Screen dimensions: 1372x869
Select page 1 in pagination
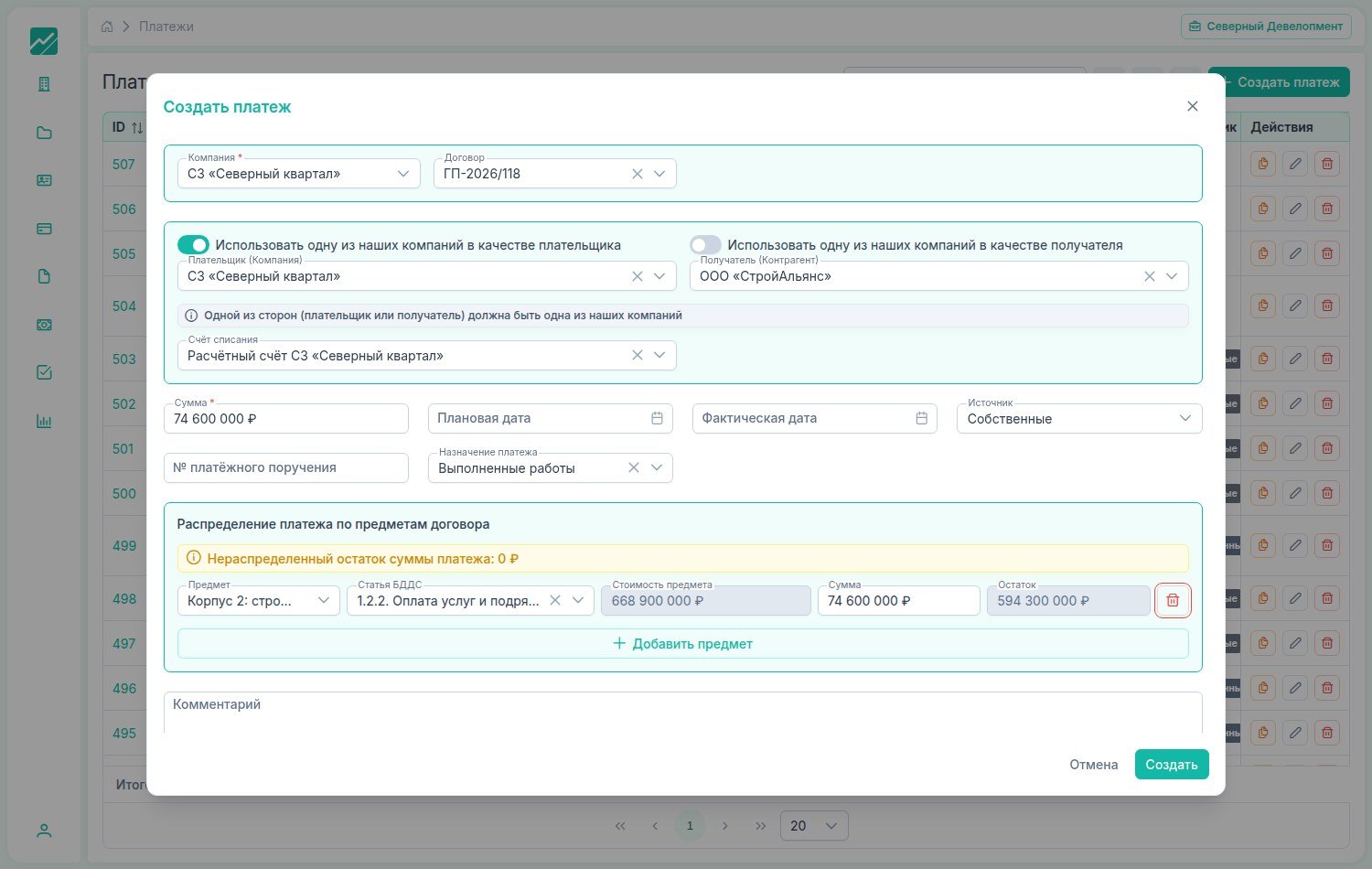pyautogui.click(x=690, y=825)
